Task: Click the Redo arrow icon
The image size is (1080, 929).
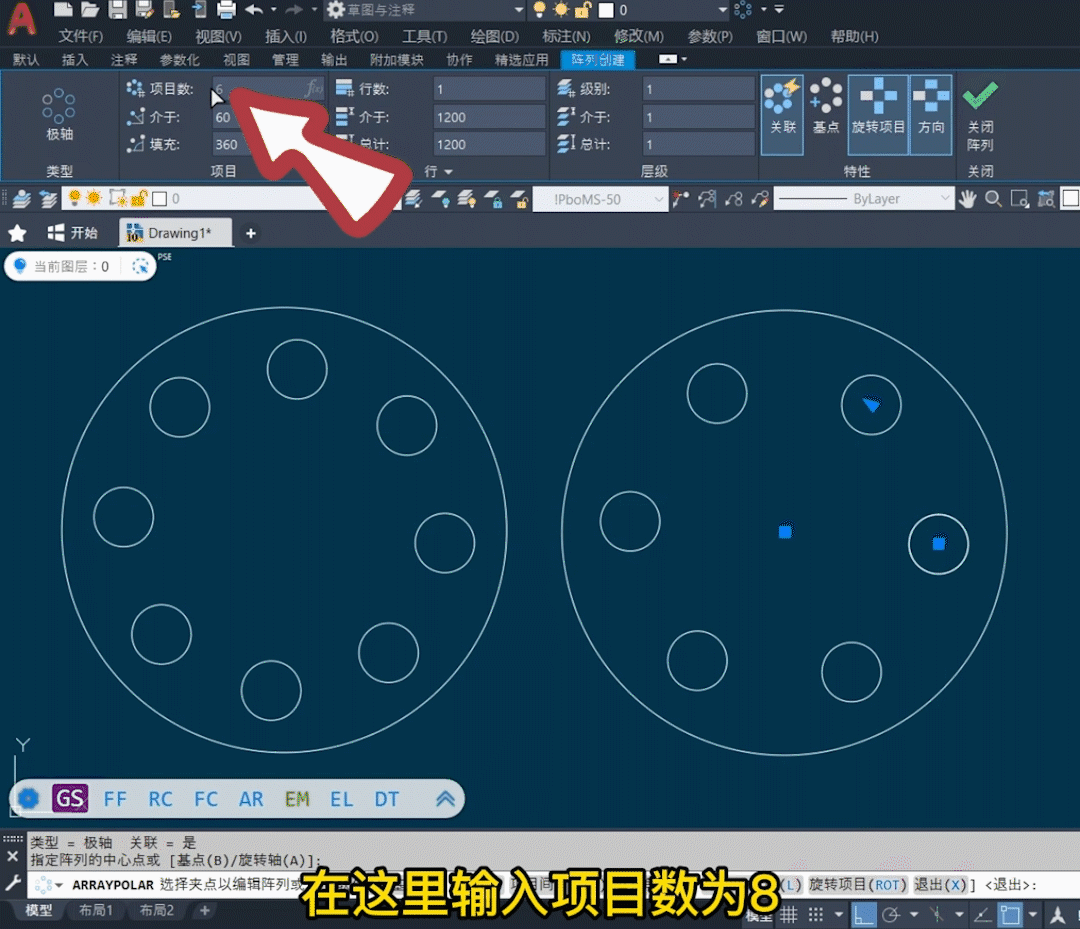Action: [294, 9]
